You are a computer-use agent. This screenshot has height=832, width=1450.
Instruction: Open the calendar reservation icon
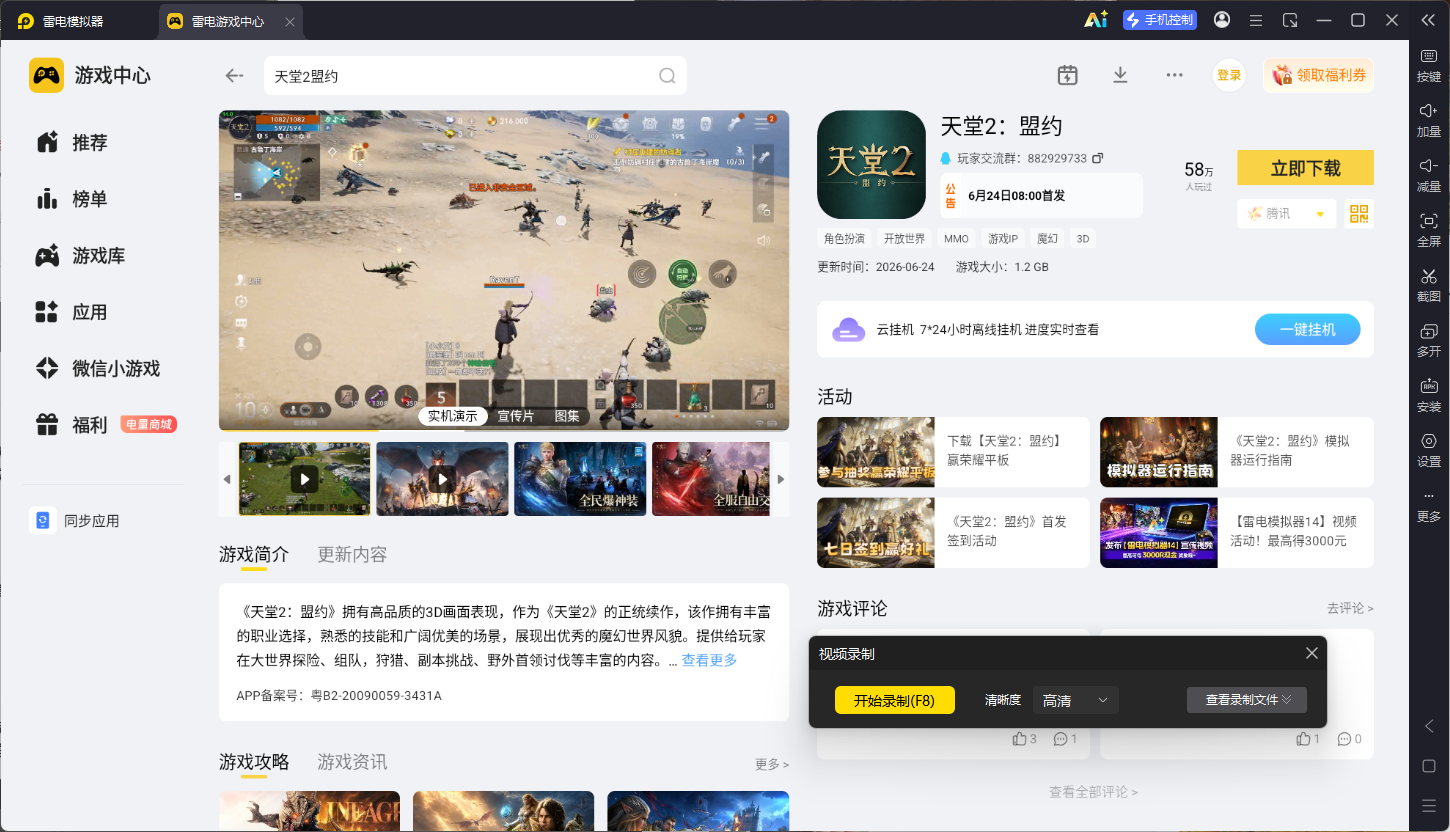1067,75
